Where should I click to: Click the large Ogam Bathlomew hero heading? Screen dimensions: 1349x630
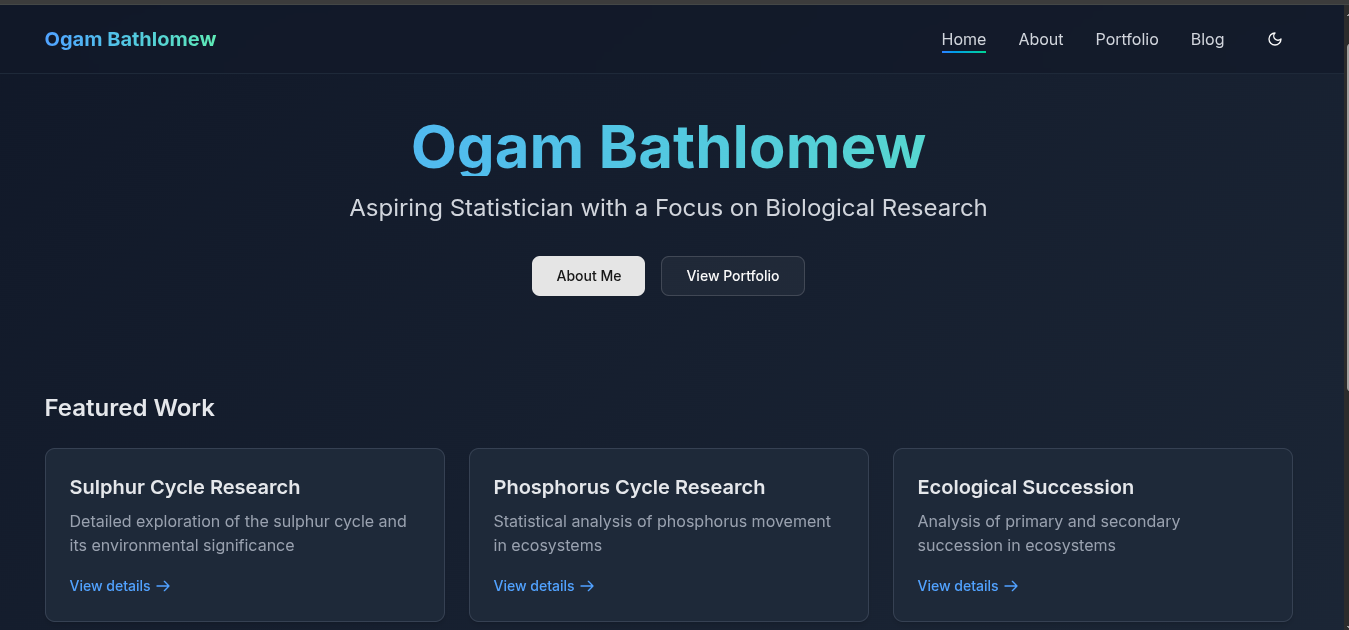pyautogui.click(x=668, y=147)
